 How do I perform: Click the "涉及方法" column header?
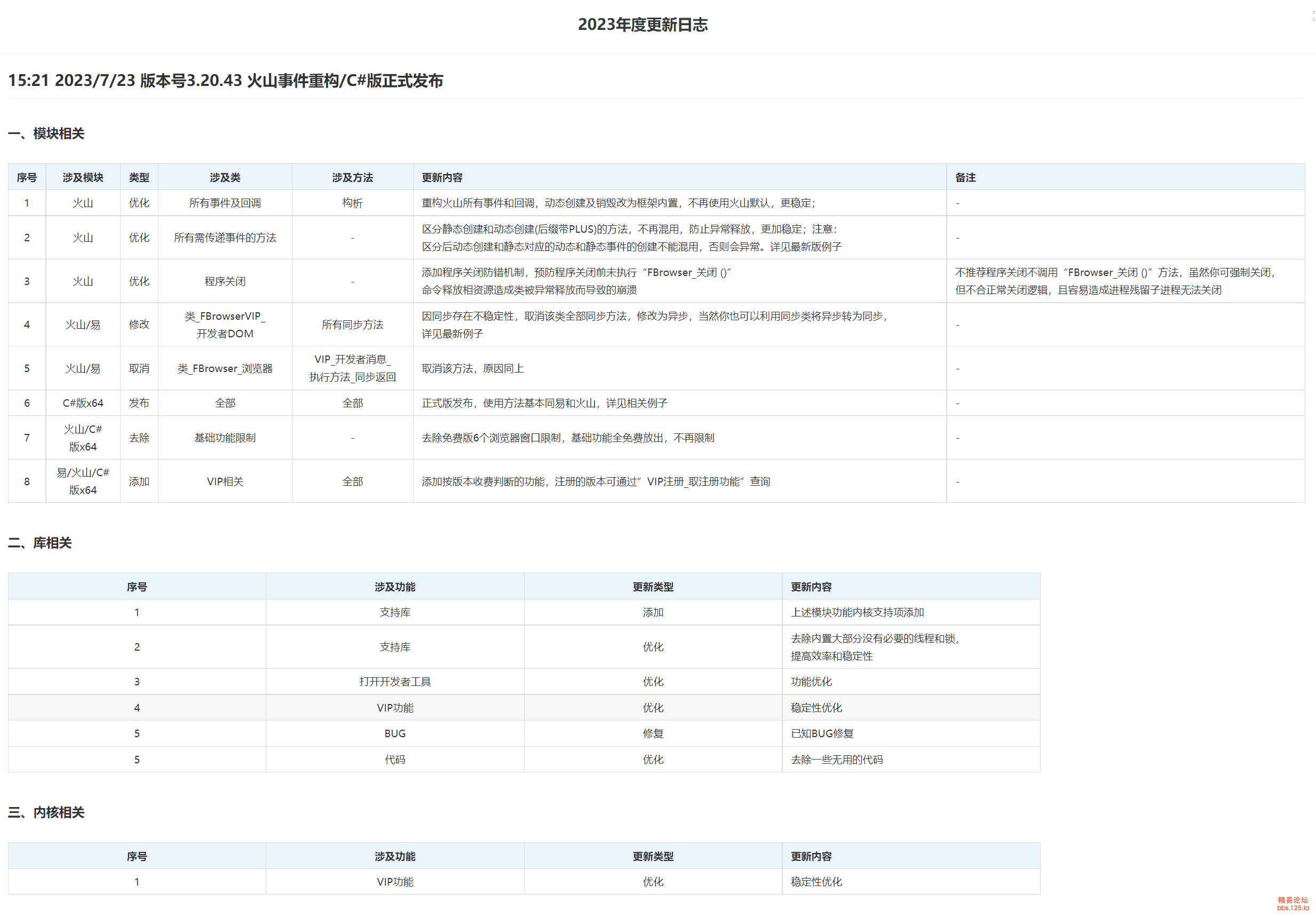pyautogui.click(x=353, y=178)
